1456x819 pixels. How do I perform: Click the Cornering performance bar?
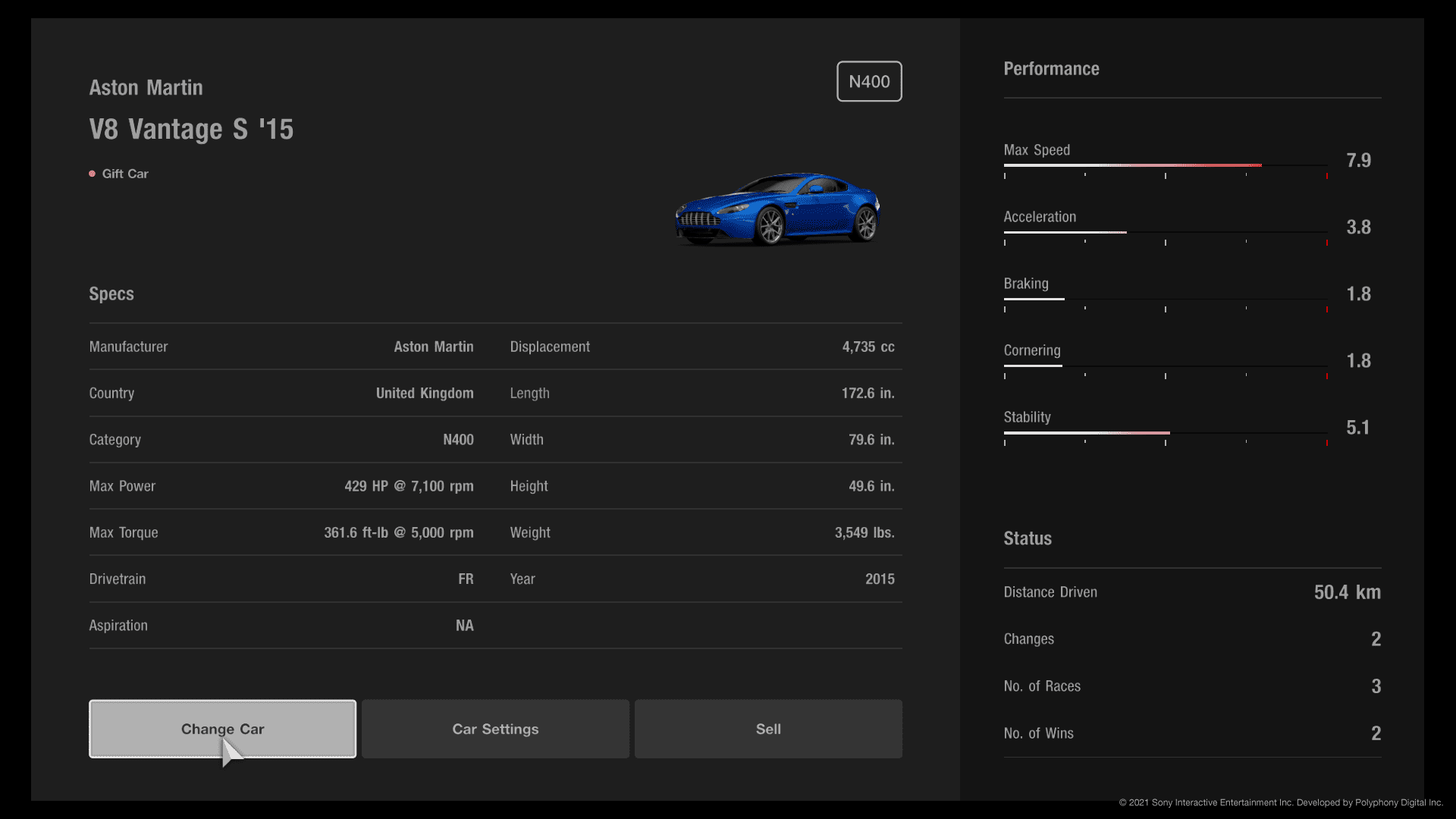coord(1166,366)
